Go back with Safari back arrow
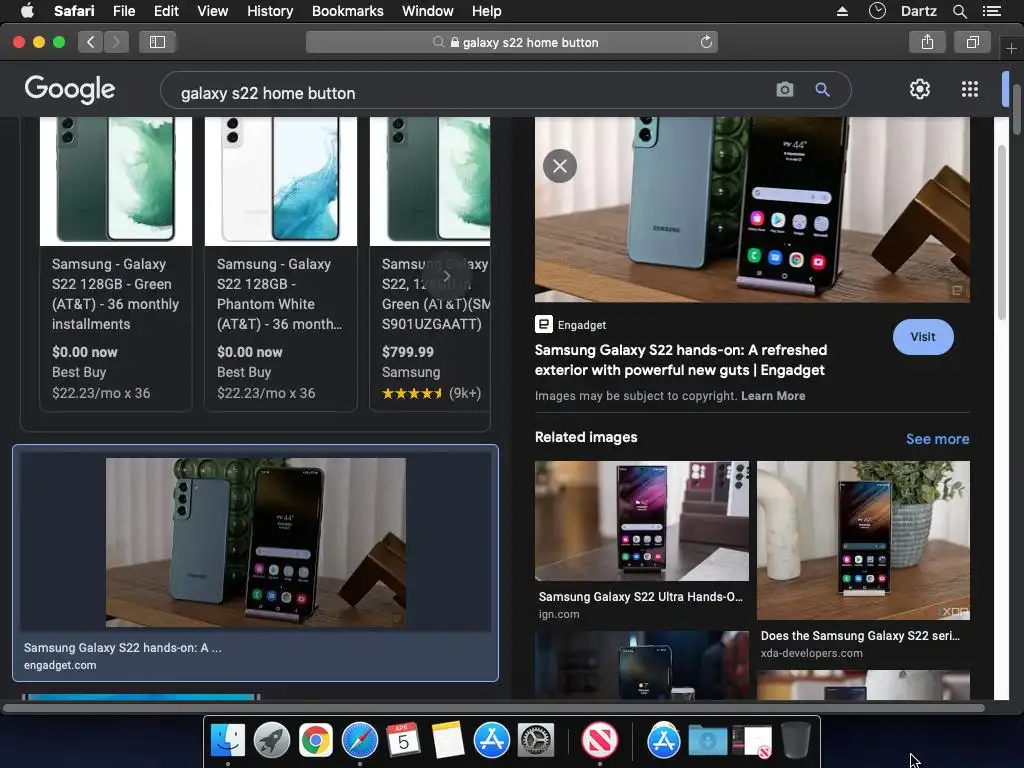This screenshot has height=768, width=1024. (x=91, y=42)
